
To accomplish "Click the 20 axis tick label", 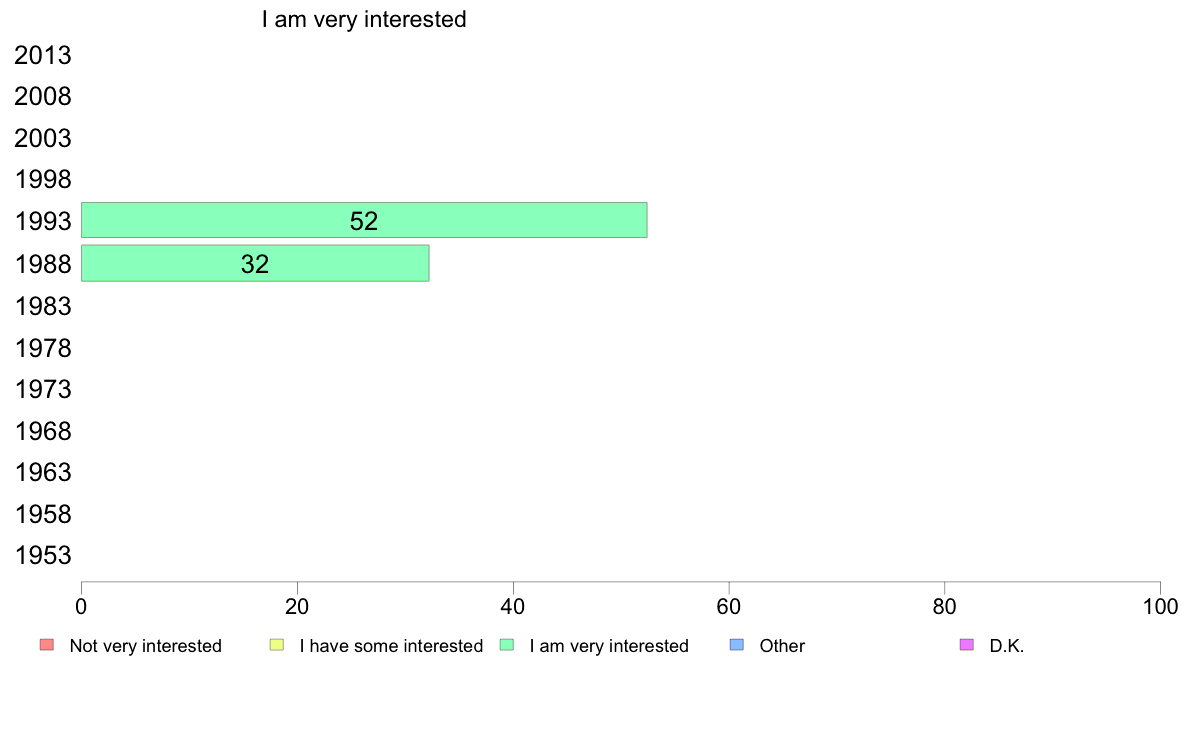I will pos(297,606).
